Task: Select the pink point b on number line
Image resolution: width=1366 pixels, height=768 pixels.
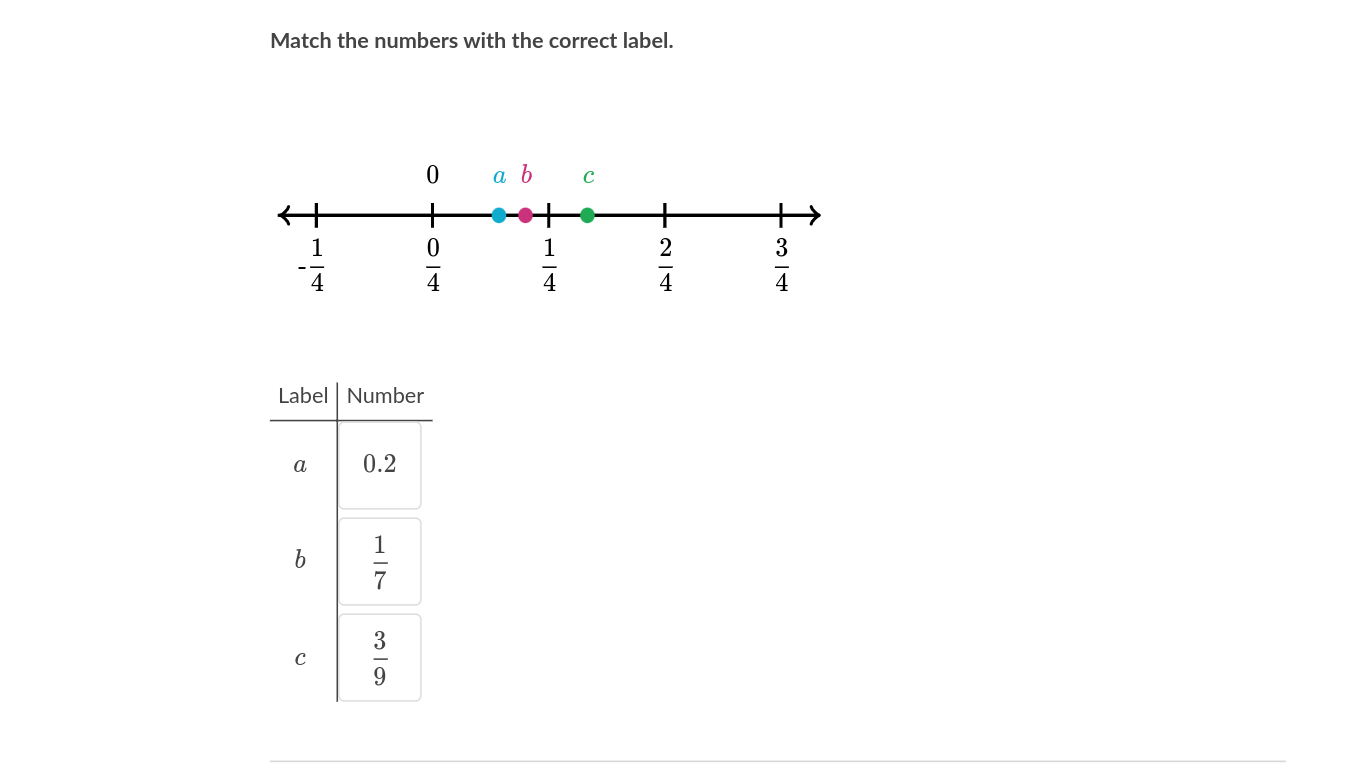Action: click(526, 215)
